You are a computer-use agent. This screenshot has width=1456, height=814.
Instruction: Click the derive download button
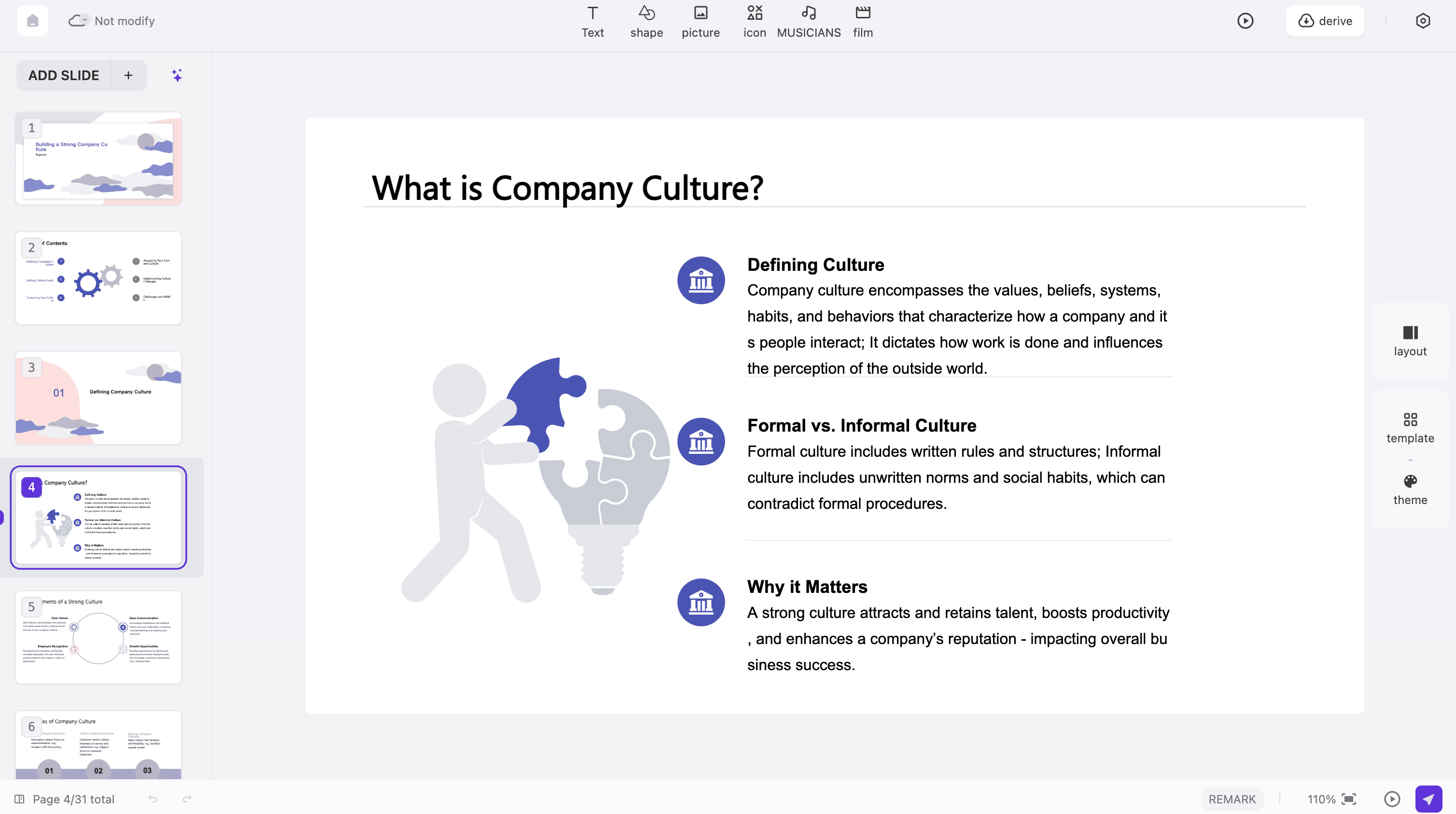pos(1325,21)
